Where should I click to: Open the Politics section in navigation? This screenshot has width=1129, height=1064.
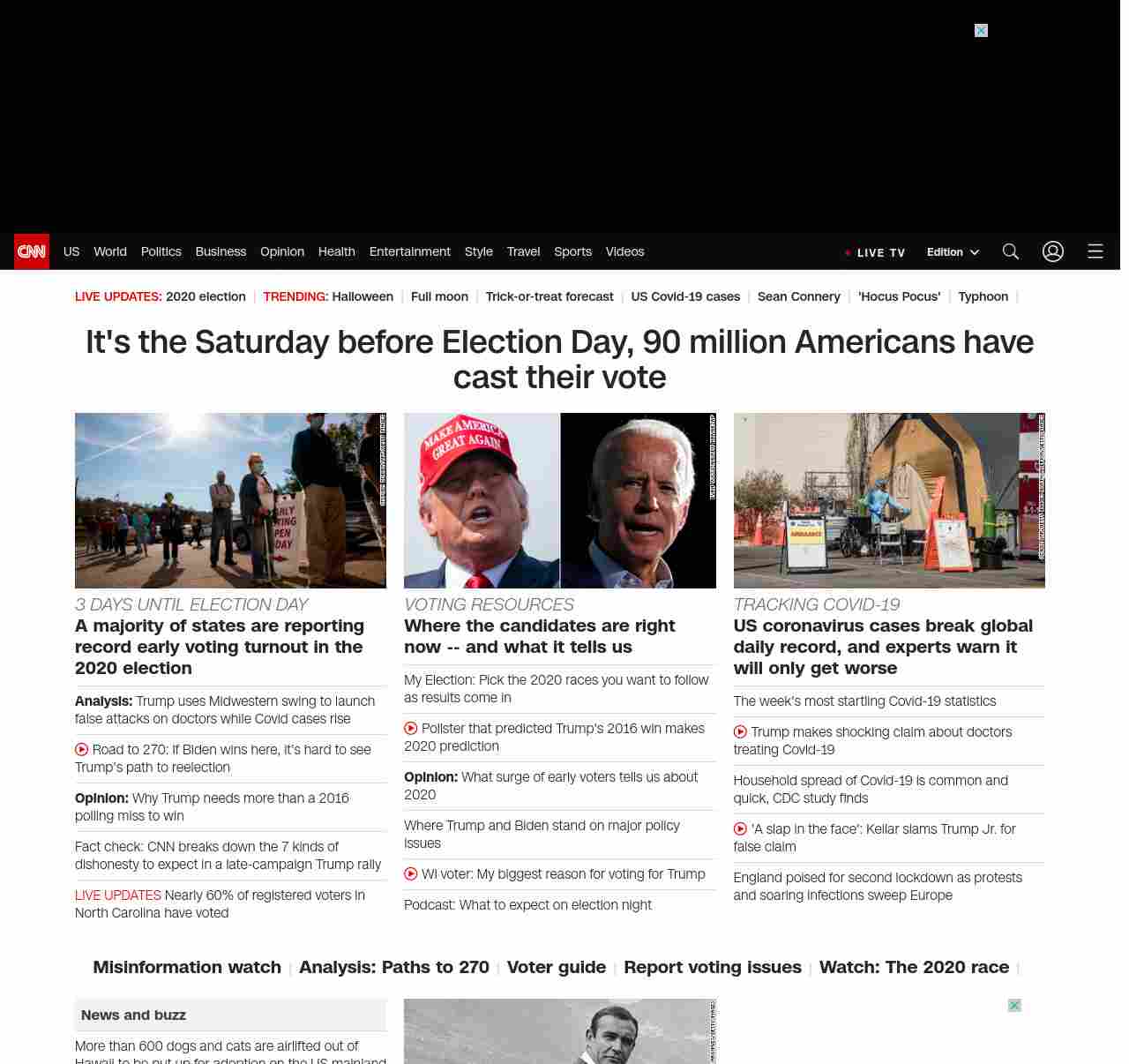161,251
